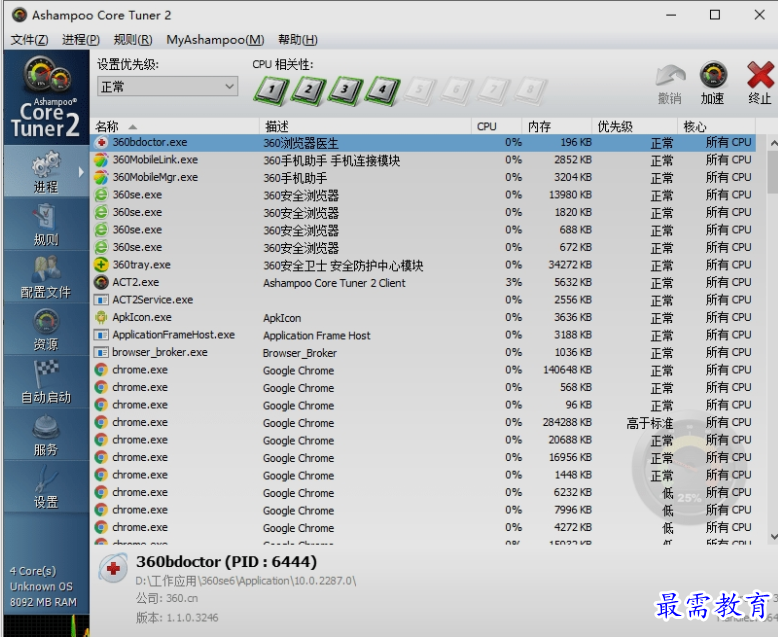Open the 帮助(H) menu

click(x=298, y=40)
